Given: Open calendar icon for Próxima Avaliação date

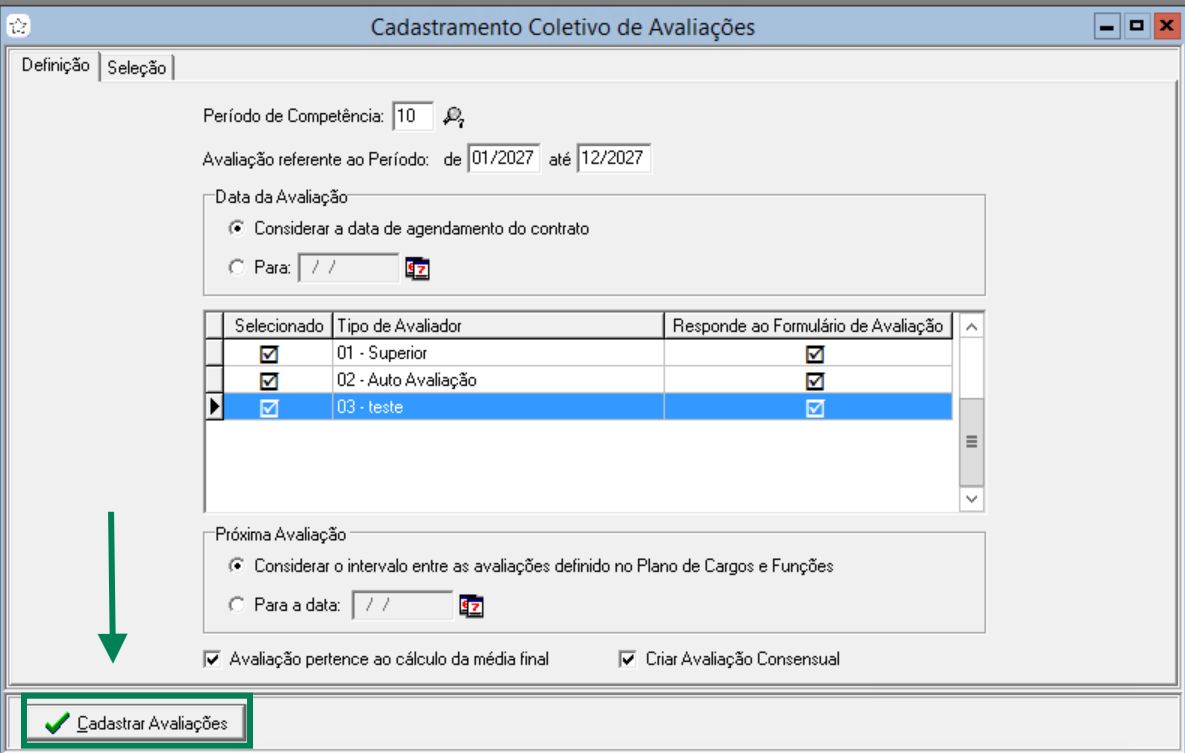Looking at the screenshot, I should (471, 606).
